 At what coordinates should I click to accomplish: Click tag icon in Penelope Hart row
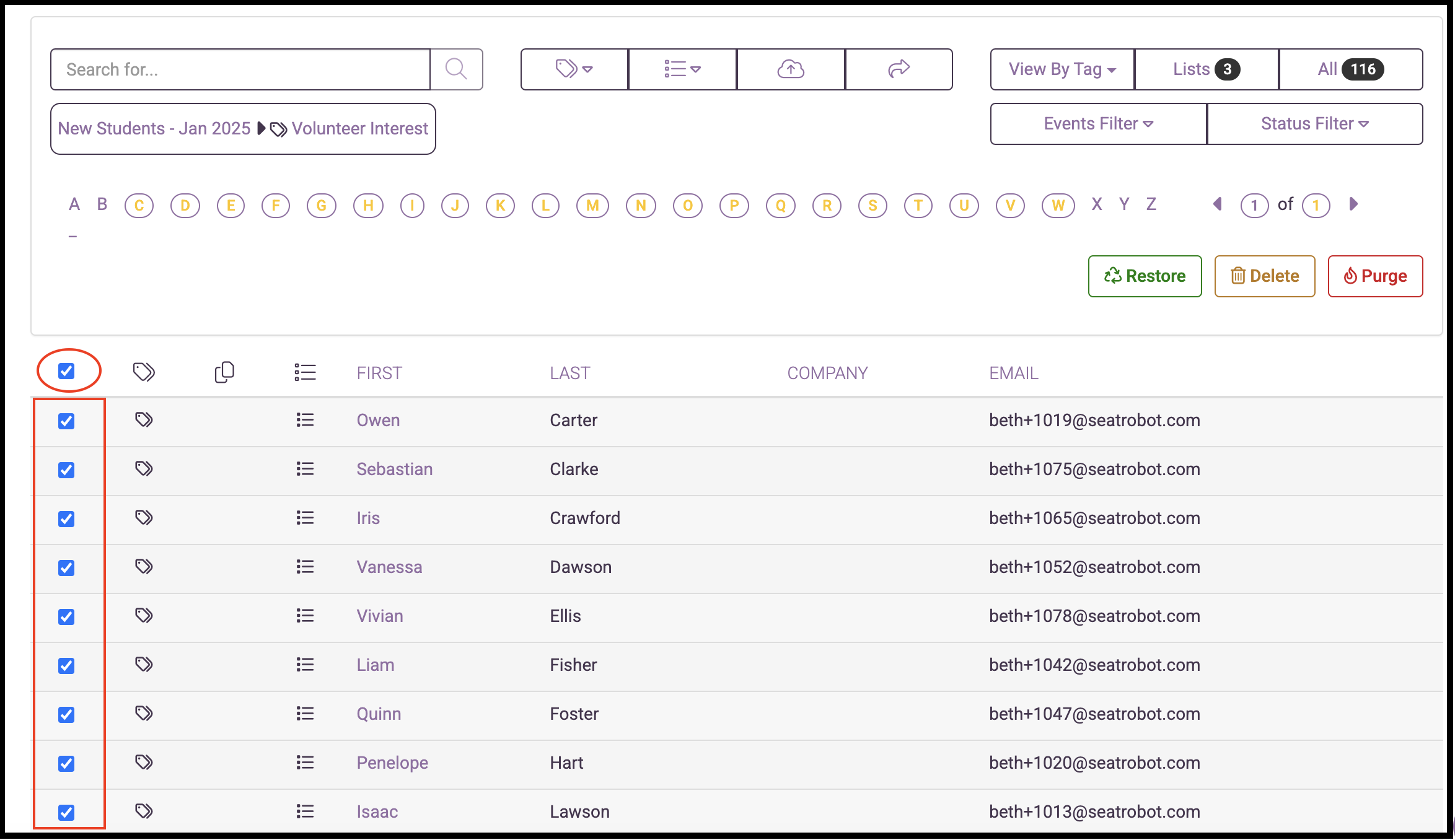[144, 763]
